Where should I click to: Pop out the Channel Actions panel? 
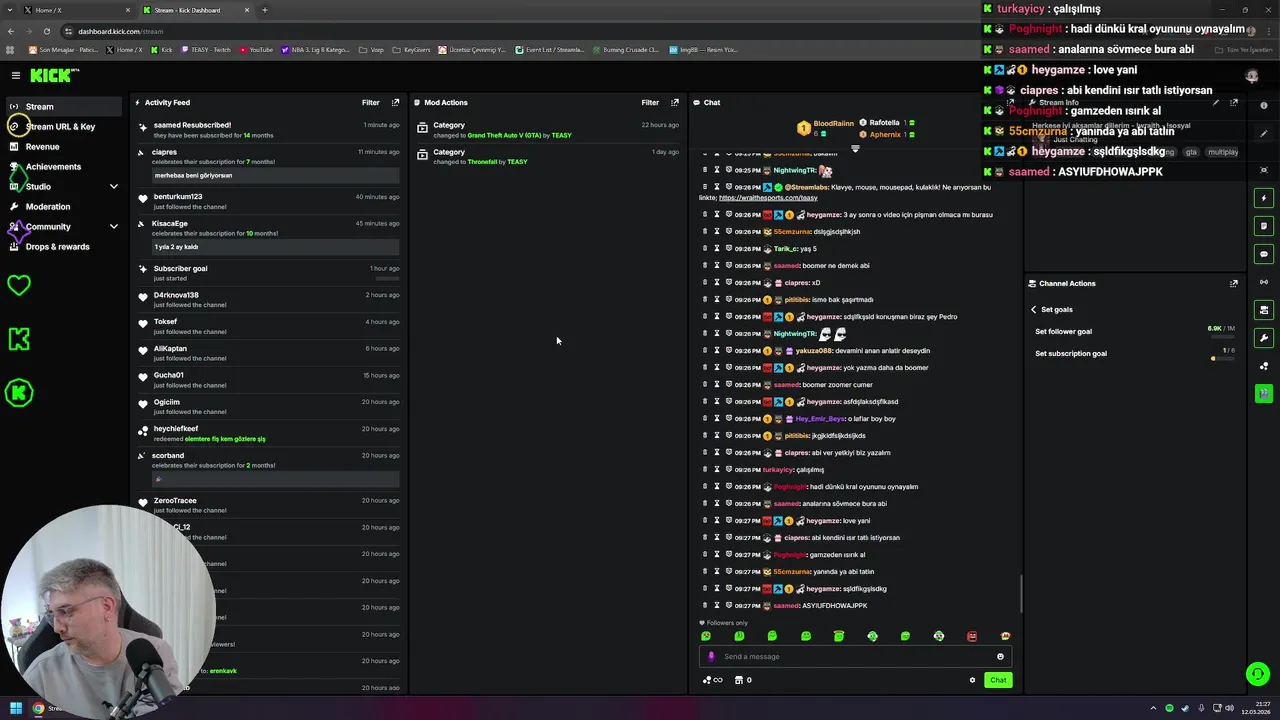(1233, 283)
